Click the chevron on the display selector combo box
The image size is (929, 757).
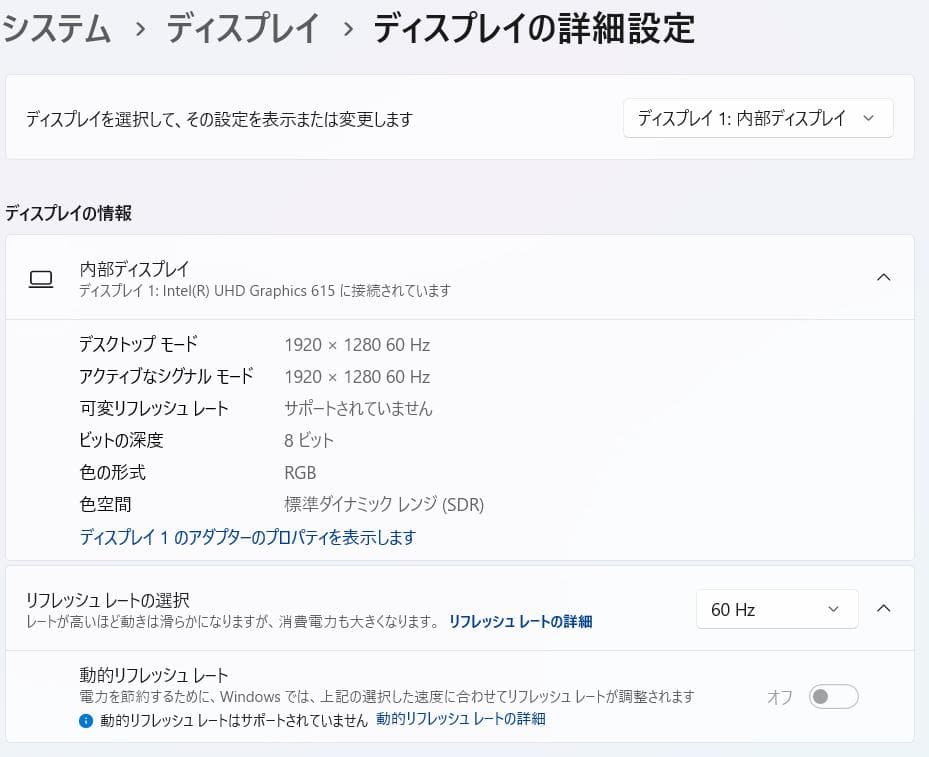869,118
